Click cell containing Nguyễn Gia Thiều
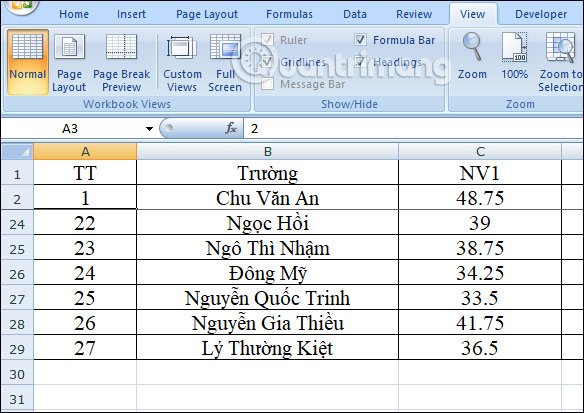Screen dimensions: 584x413 (x=267, y=323)
